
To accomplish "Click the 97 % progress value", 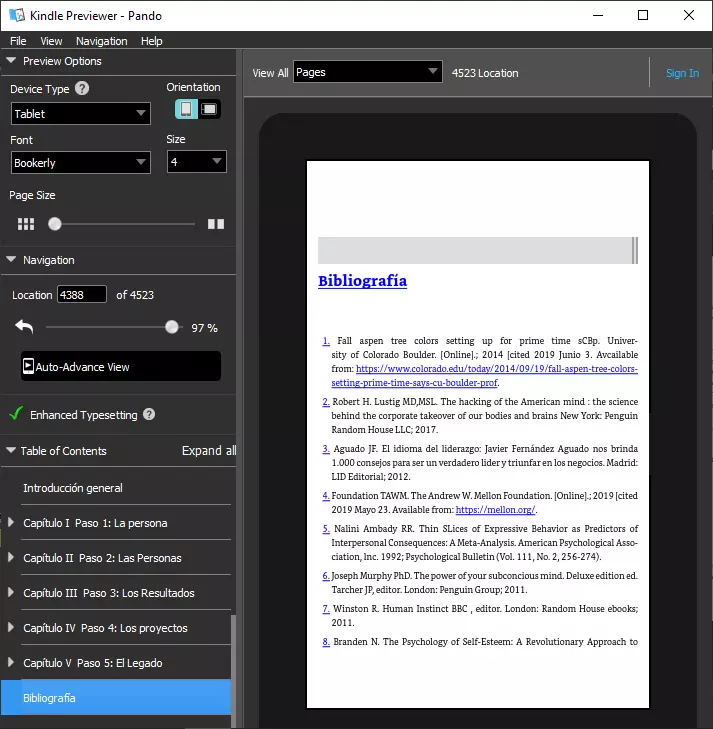I will pos(205,328).
